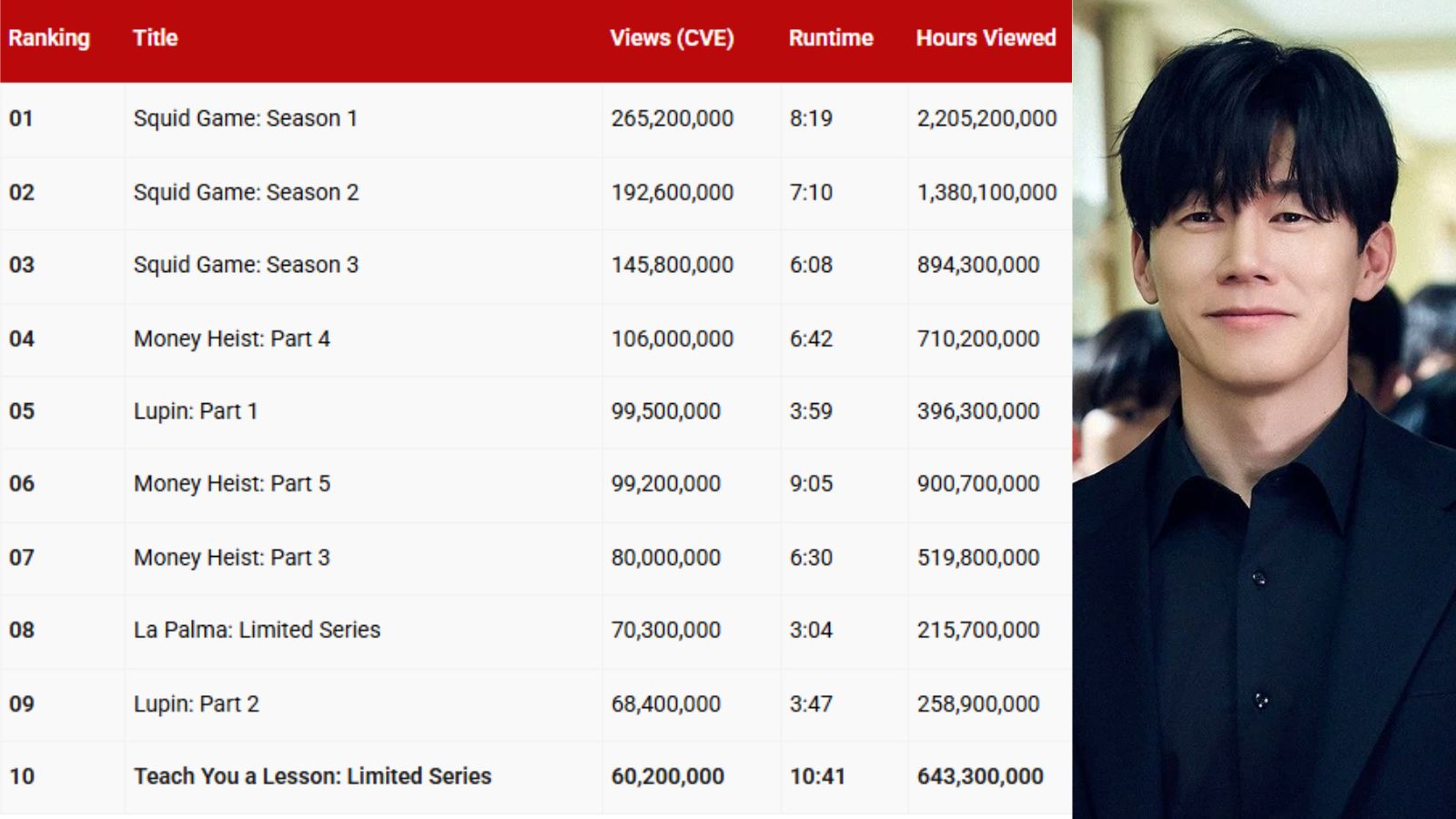Click the views value 68,400,000
The height and width of the screenshot is (819, 1456).
click(x=666, y=704)
